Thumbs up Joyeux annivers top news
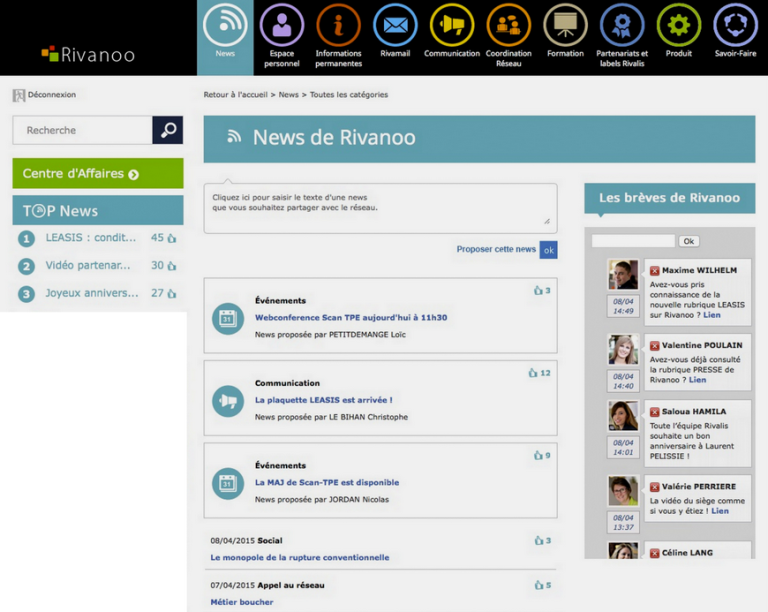 click(171, 294)
